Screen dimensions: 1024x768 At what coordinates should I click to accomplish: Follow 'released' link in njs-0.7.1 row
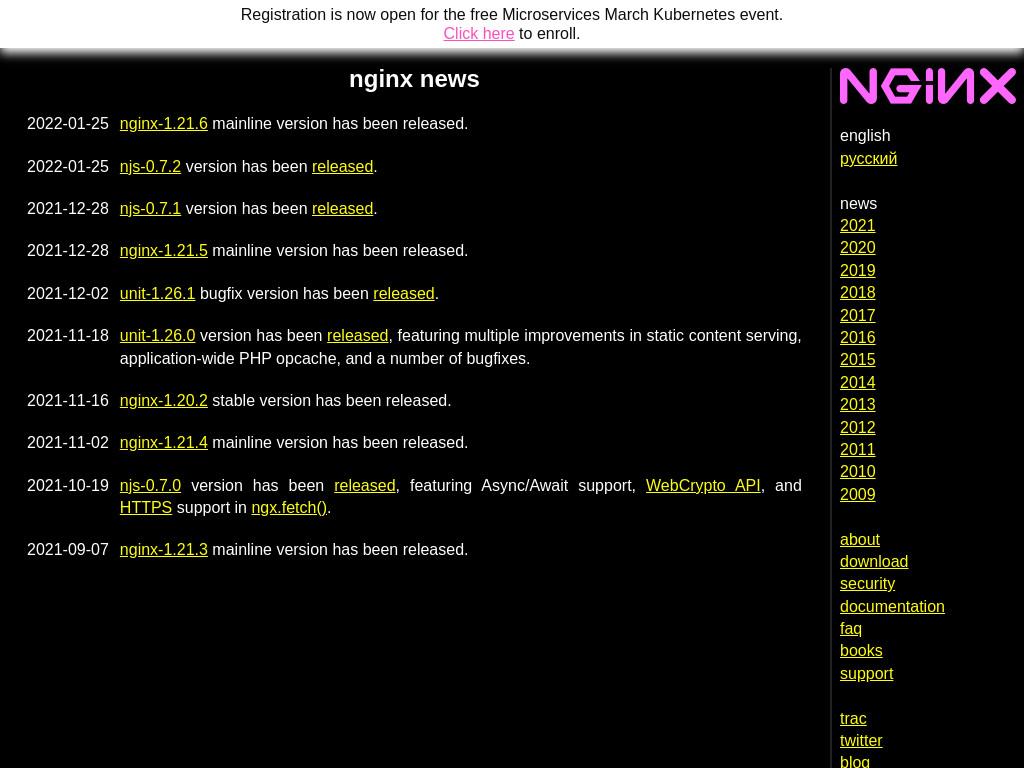tap(342, 208)
